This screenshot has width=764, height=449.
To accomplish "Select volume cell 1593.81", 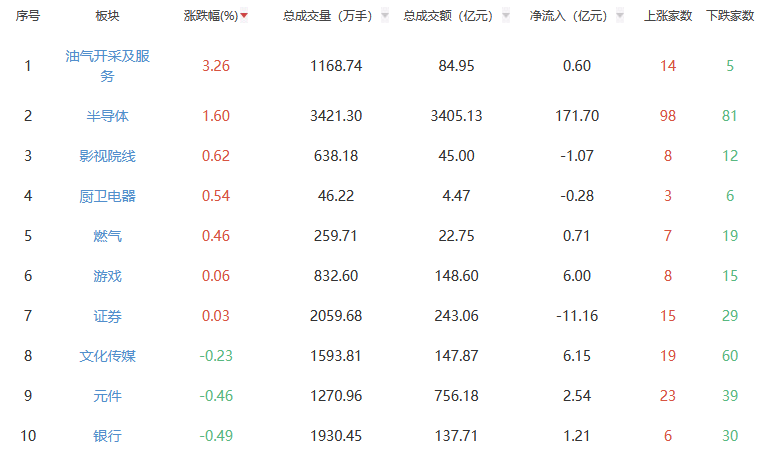I will 336,356.
